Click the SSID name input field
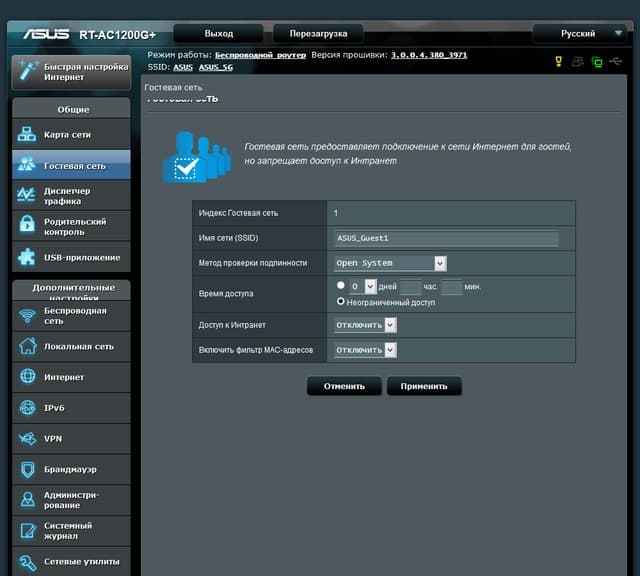This screenshot has height=576, width=640. 447,238
